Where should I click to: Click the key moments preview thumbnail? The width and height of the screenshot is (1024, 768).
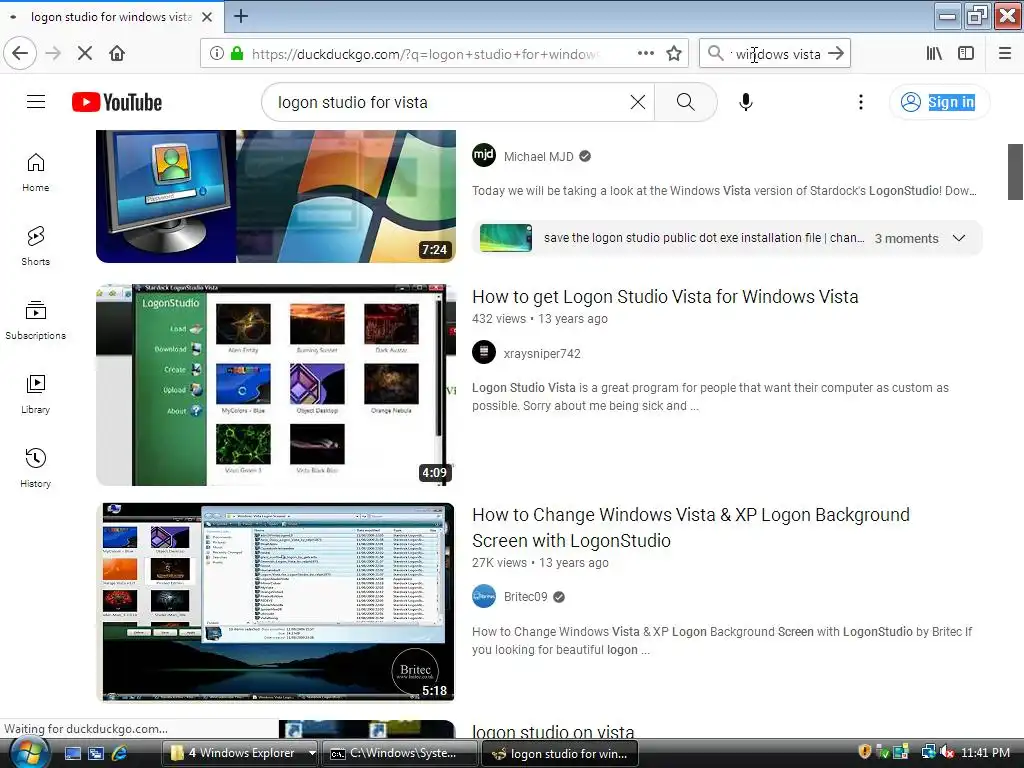pos(505,238)
